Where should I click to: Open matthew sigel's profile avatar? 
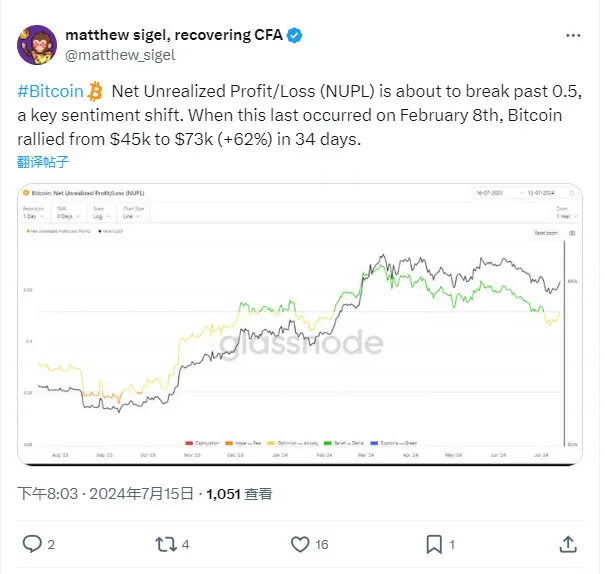(37, 45)
